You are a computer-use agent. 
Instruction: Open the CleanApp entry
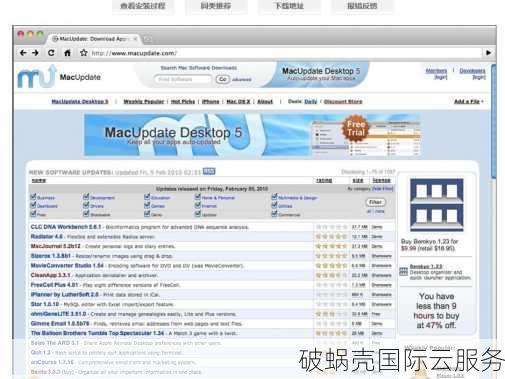tap(50, 275)
